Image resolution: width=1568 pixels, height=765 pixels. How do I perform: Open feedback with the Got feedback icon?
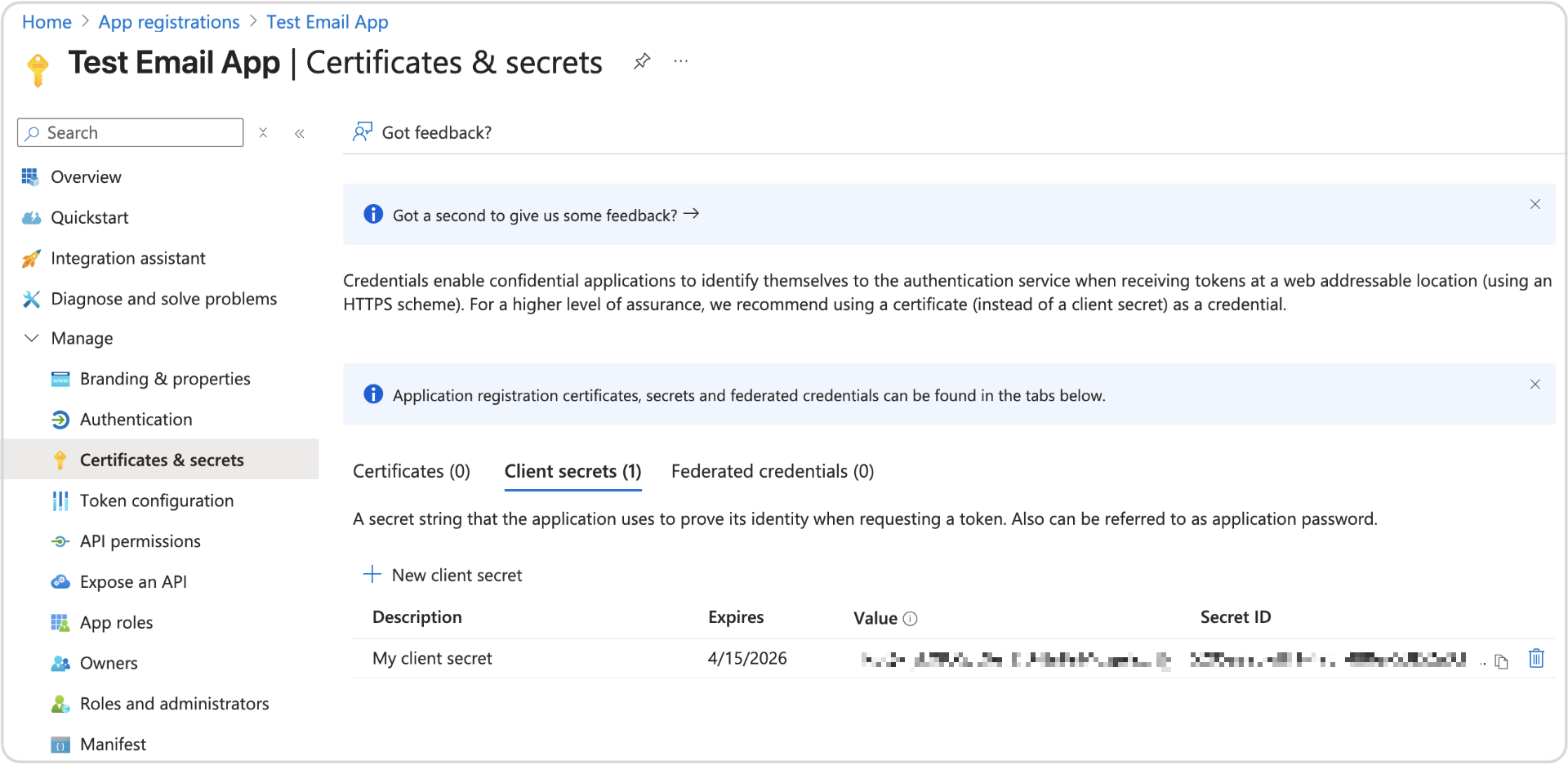(363, 131)
